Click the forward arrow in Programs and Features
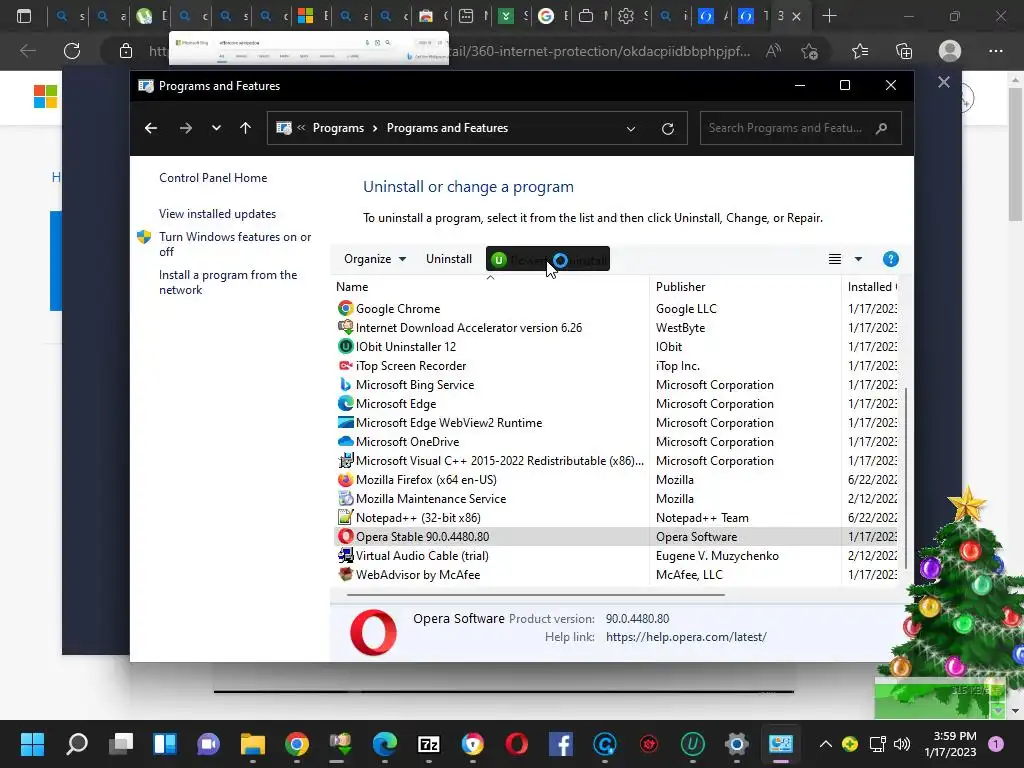The width and height of the screenshot is (1024, 768). 185,128
